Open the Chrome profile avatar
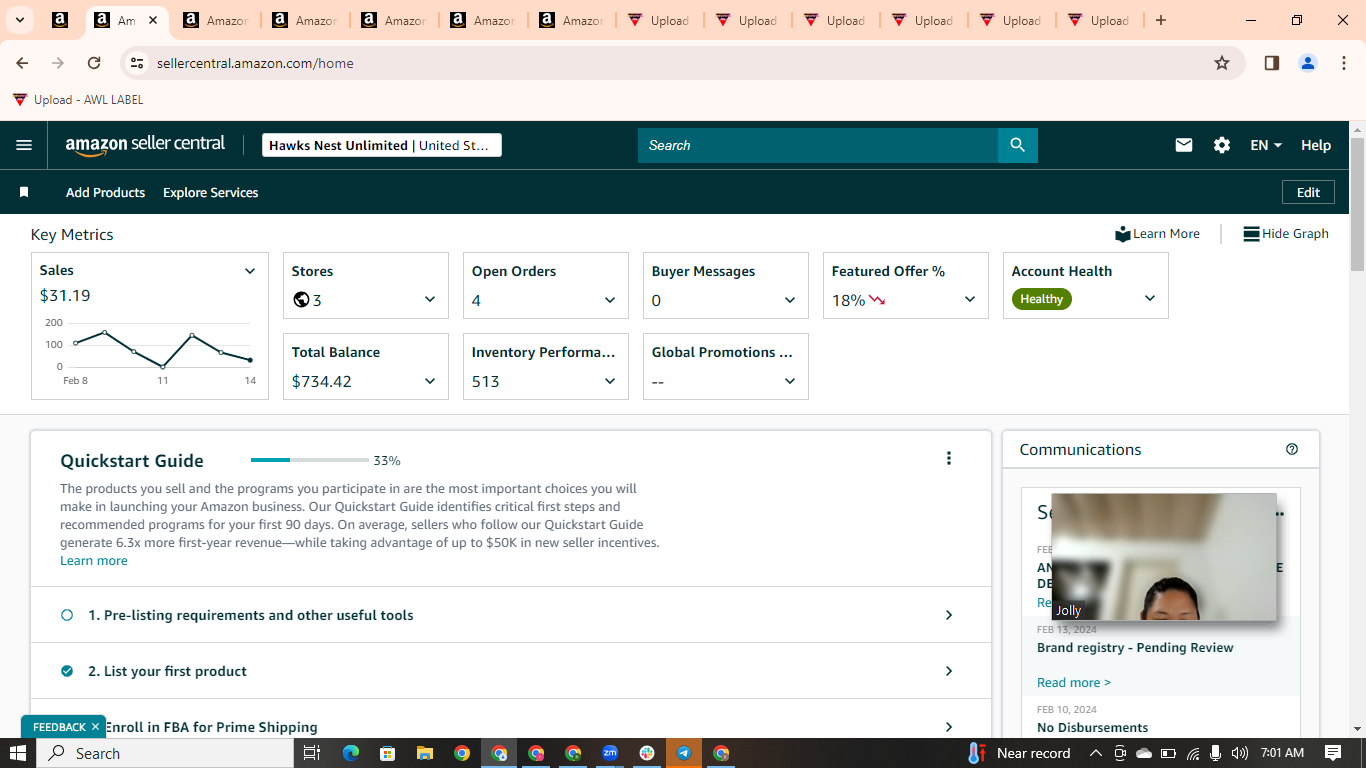The width and height of the screenshot is (1366, 768). 1308,63
